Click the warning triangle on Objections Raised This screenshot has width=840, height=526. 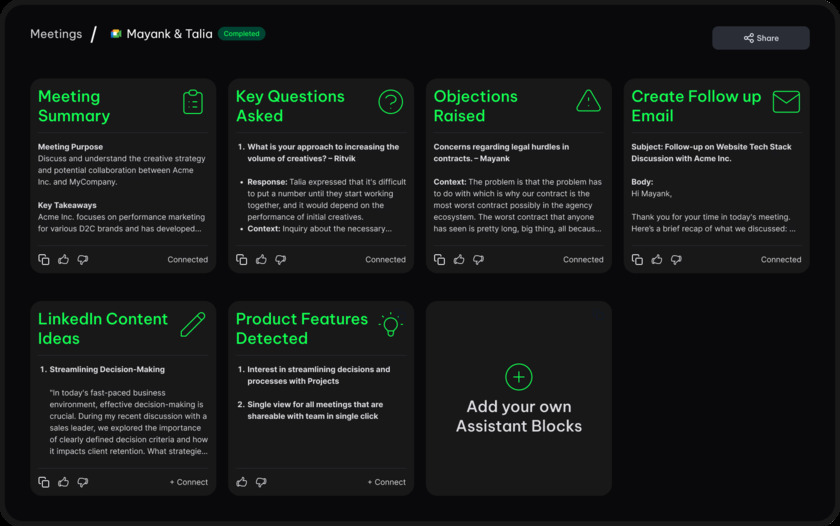click(588, 101)
